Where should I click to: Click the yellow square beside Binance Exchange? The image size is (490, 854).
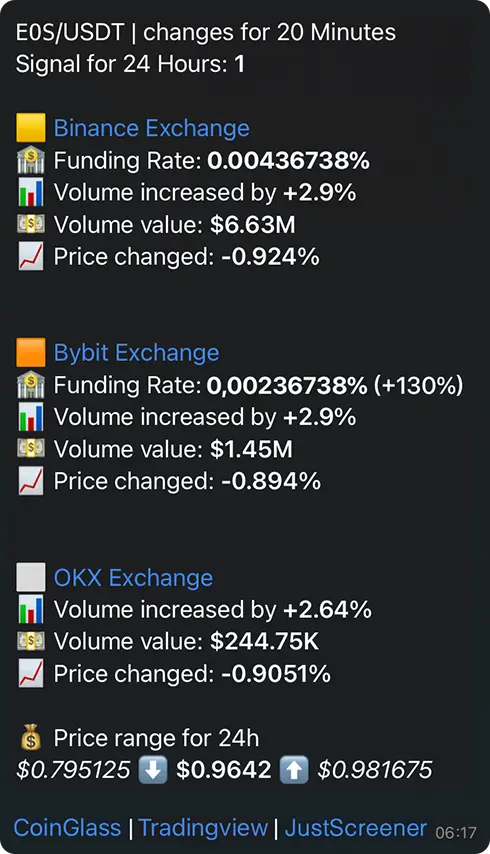tap(30, 128)
